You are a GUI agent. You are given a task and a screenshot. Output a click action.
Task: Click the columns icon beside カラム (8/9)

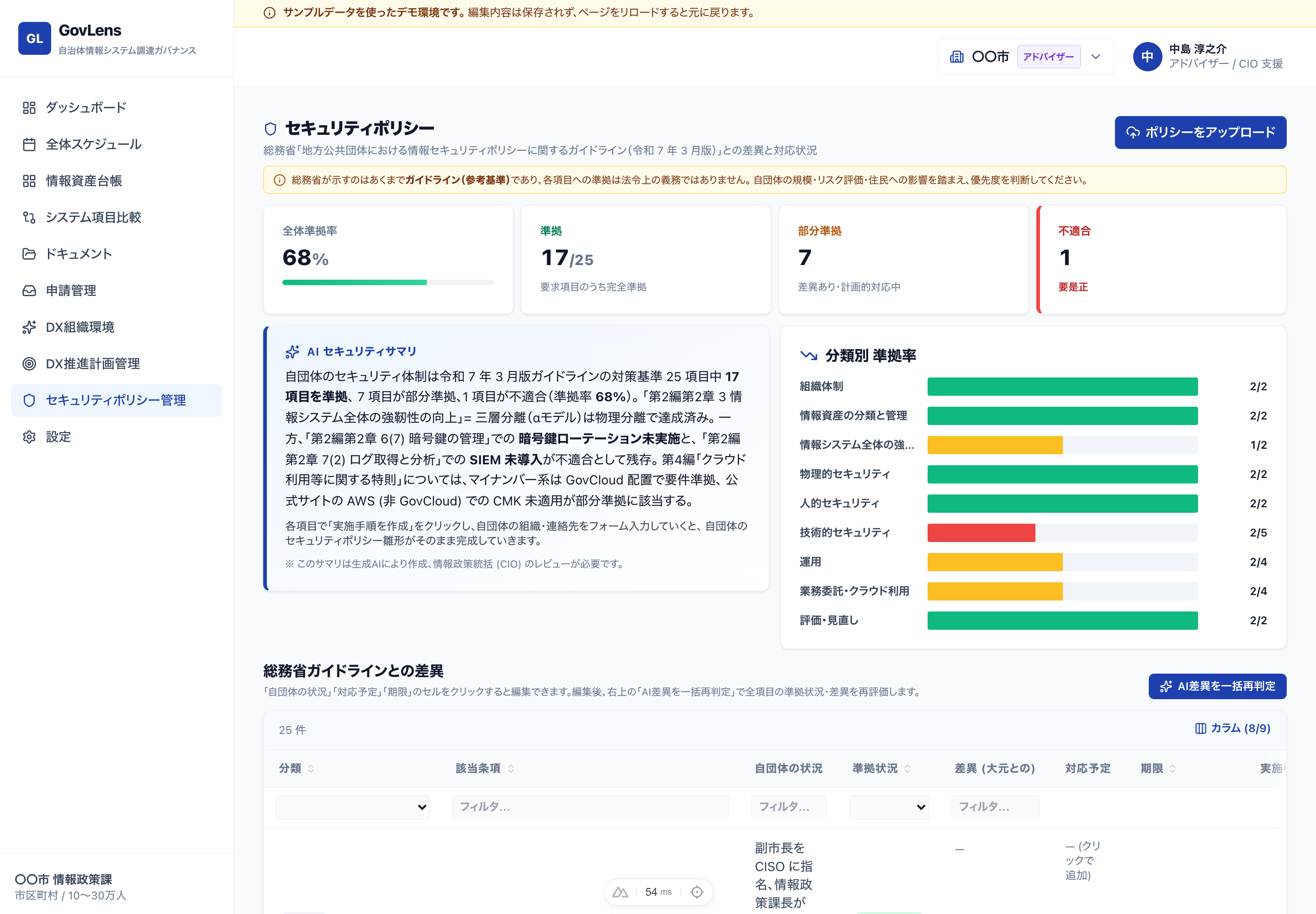(1200, 728)
